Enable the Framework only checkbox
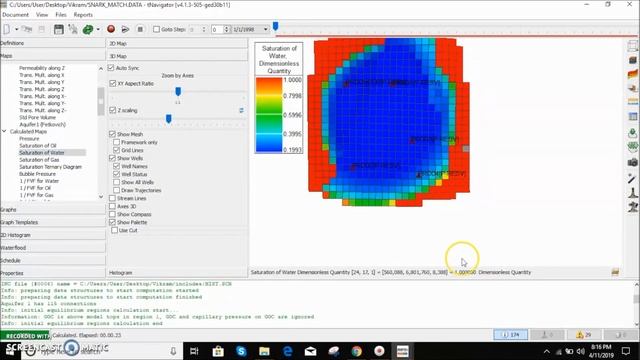640x360 pixels. pyautogui.click(x=116, y=142)
